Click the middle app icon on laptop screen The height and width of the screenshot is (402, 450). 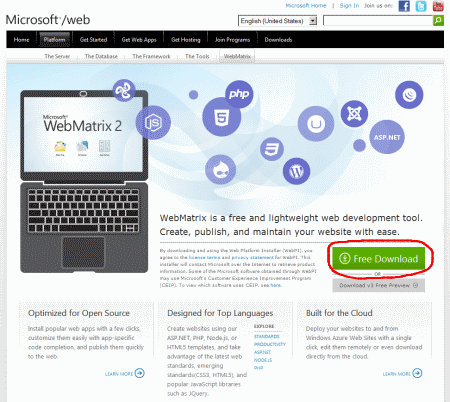[x=82, y=147]
